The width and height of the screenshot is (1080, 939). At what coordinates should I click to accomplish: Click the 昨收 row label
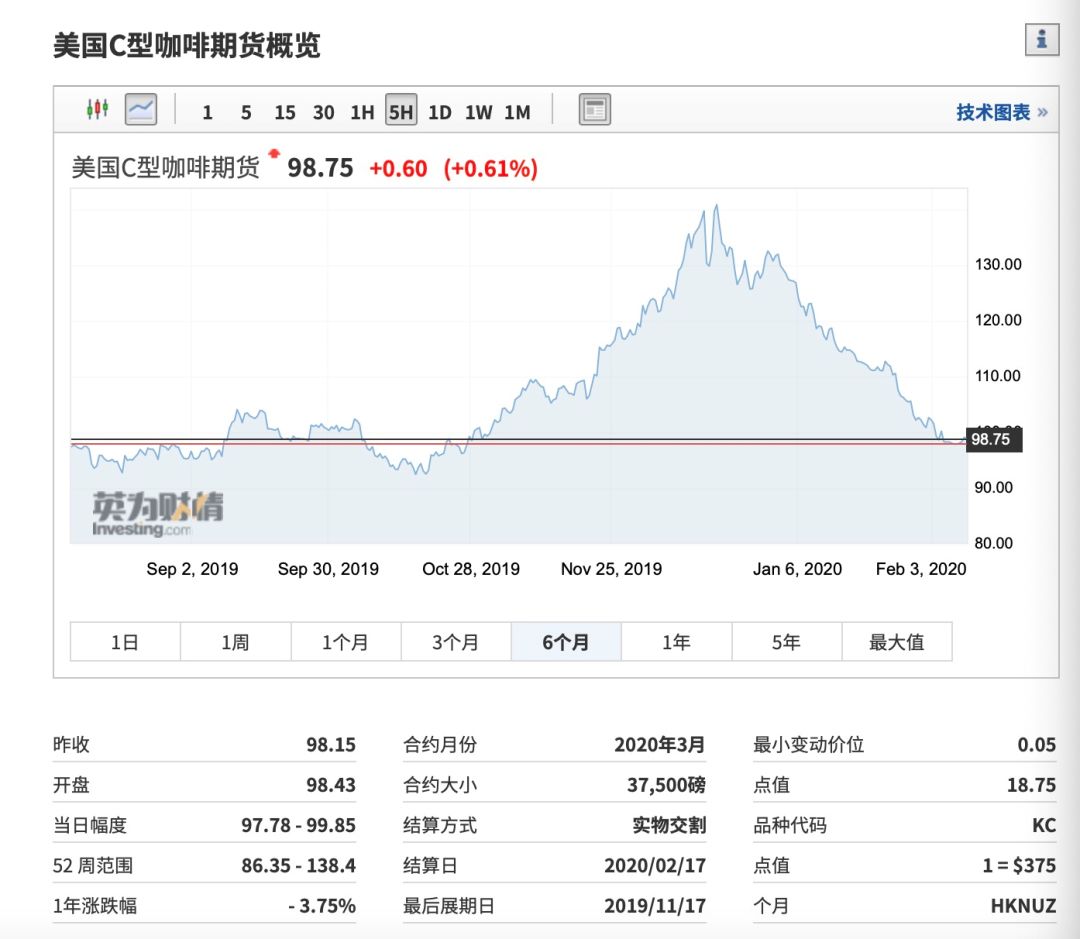(71, 745)
